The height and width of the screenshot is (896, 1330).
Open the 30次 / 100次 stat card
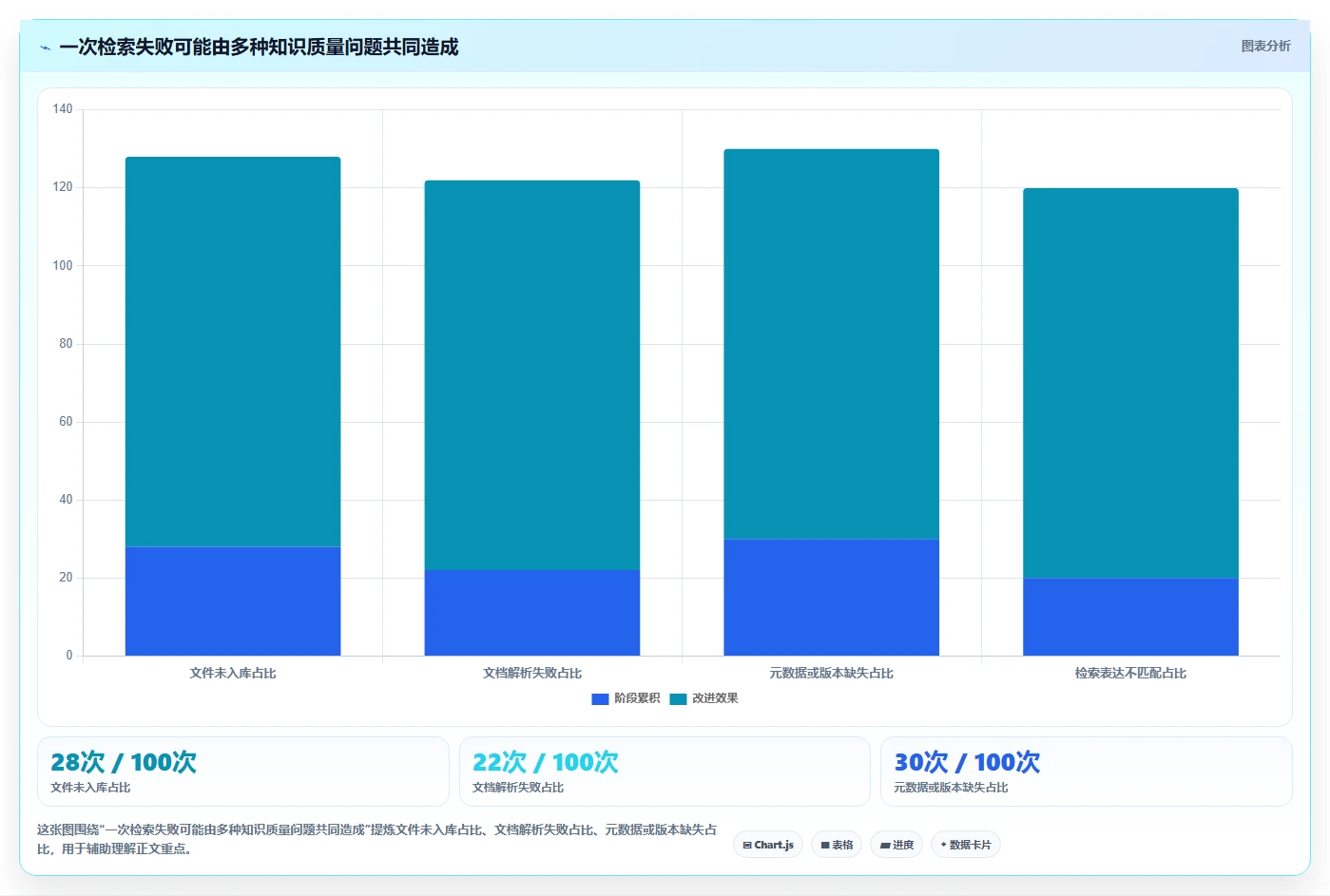coord(1087,772)
